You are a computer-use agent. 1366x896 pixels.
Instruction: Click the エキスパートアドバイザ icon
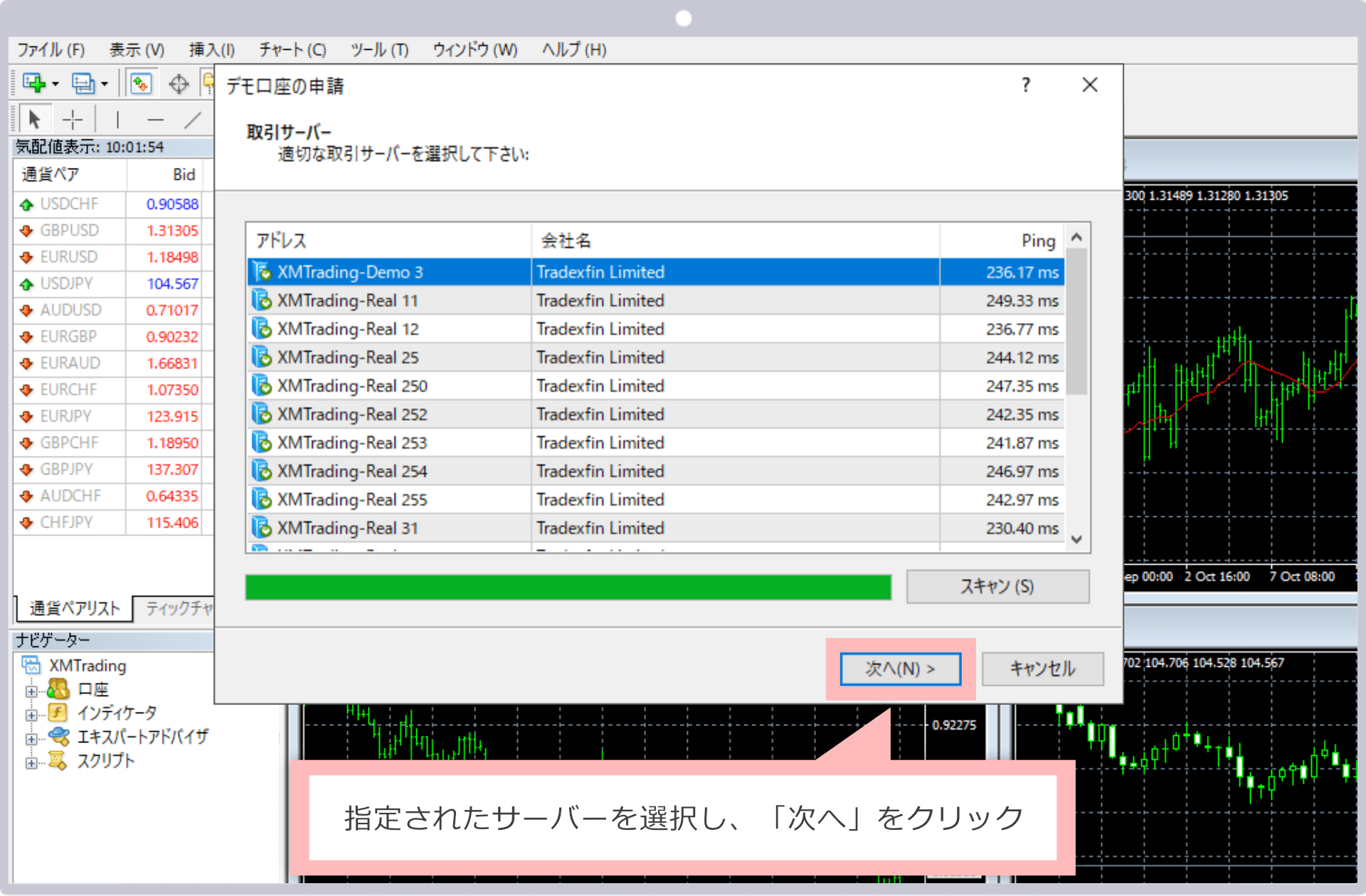coord(58,737)
